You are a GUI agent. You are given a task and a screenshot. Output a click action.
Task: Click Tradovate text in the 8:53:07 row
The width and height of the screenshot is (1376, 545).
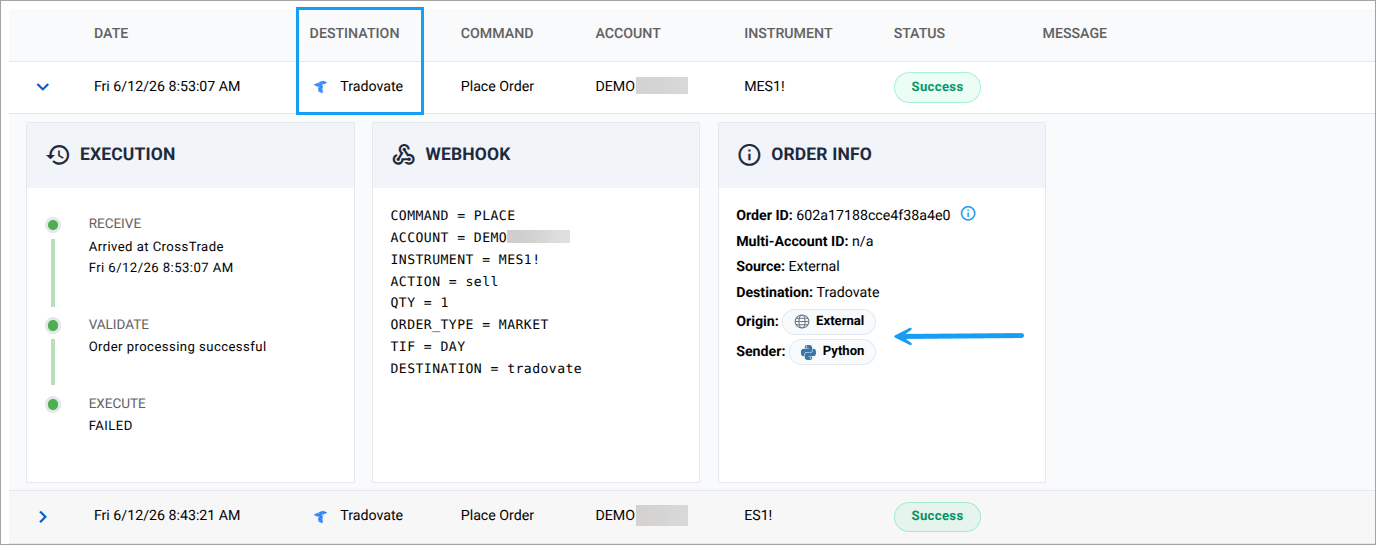click(x=371, y=87)
